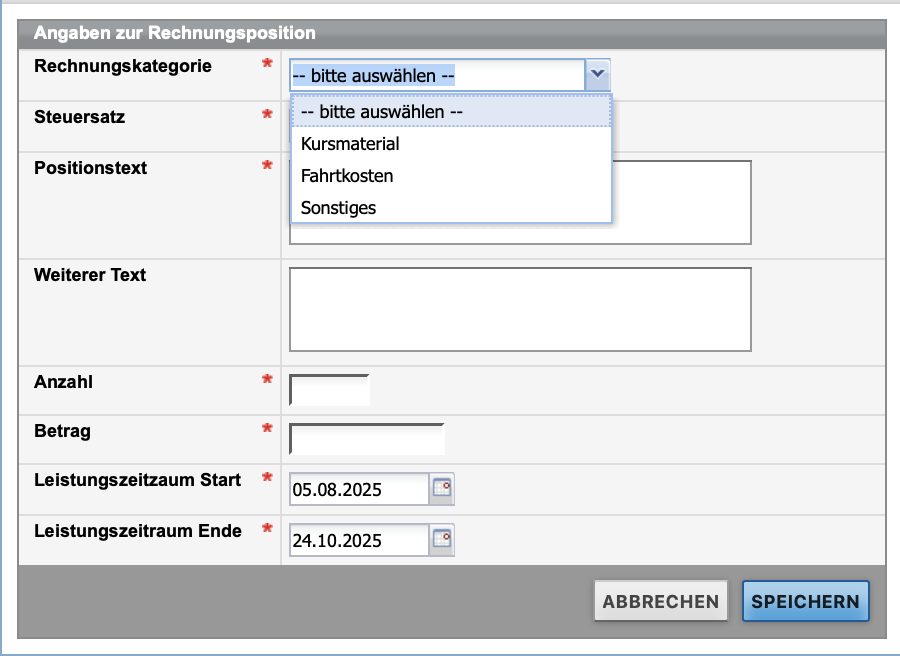
Task: Click the Rechnungskategorie dropdown arrow
Action: 597,74
